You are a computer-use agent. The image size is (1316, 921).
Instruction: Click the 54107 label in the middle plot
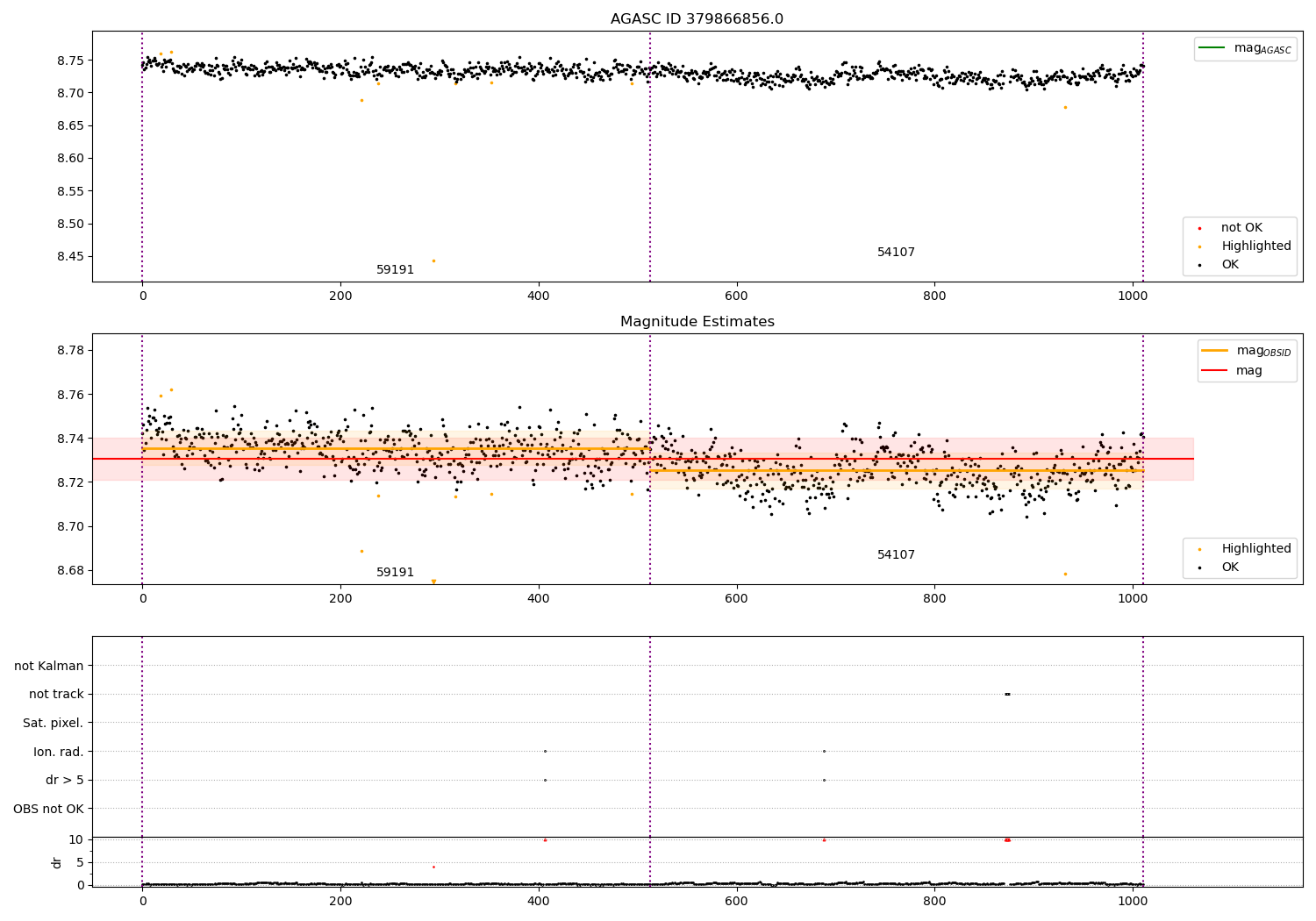pos(896,555)
